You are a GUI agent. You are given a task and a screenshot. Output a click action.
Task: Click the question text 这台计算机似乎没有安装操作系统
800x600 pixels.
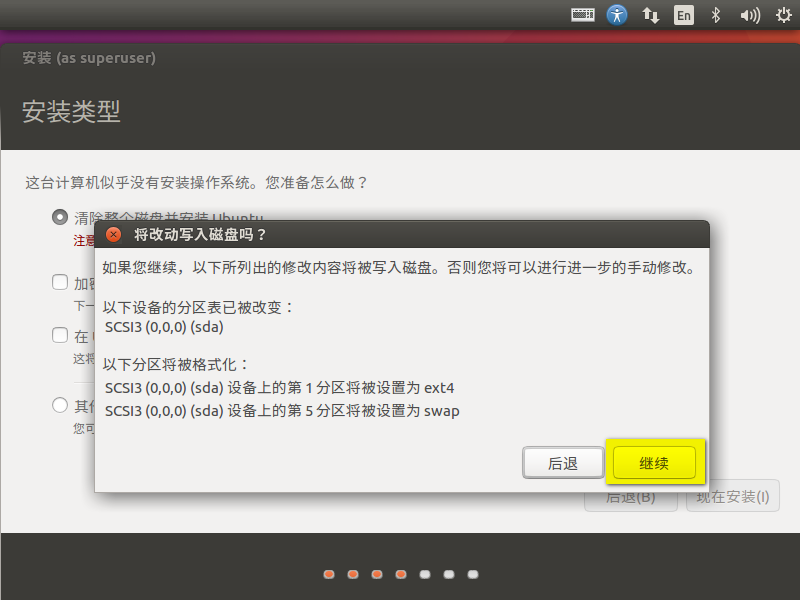click(x=196, y=182)
